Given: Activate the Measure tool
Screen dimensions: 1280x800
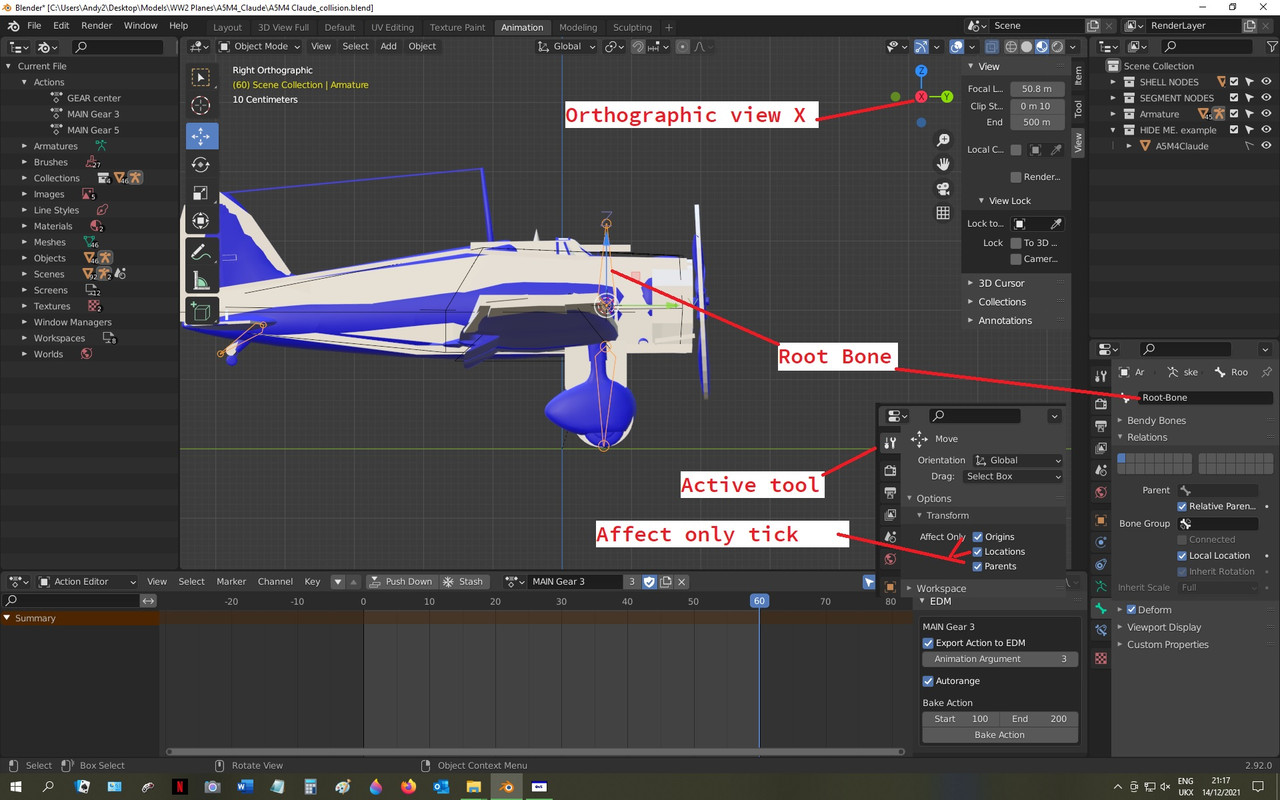Looking at the screenshot, I should (x=200, y=280).
